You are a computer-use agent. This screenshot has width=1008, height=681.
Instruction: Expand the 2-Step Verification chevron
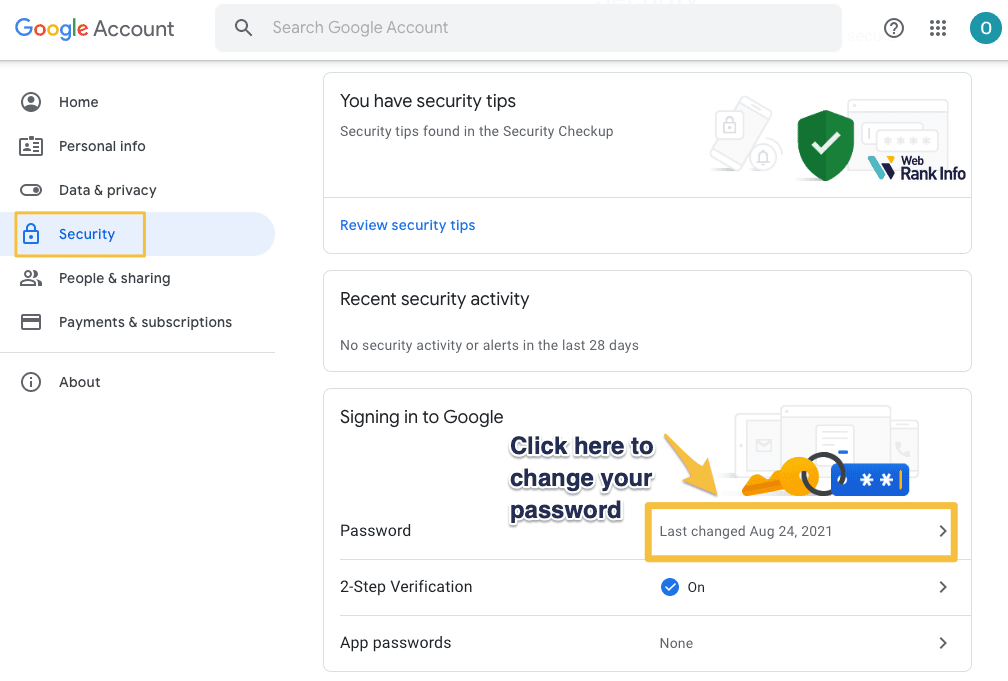(942, 587)
